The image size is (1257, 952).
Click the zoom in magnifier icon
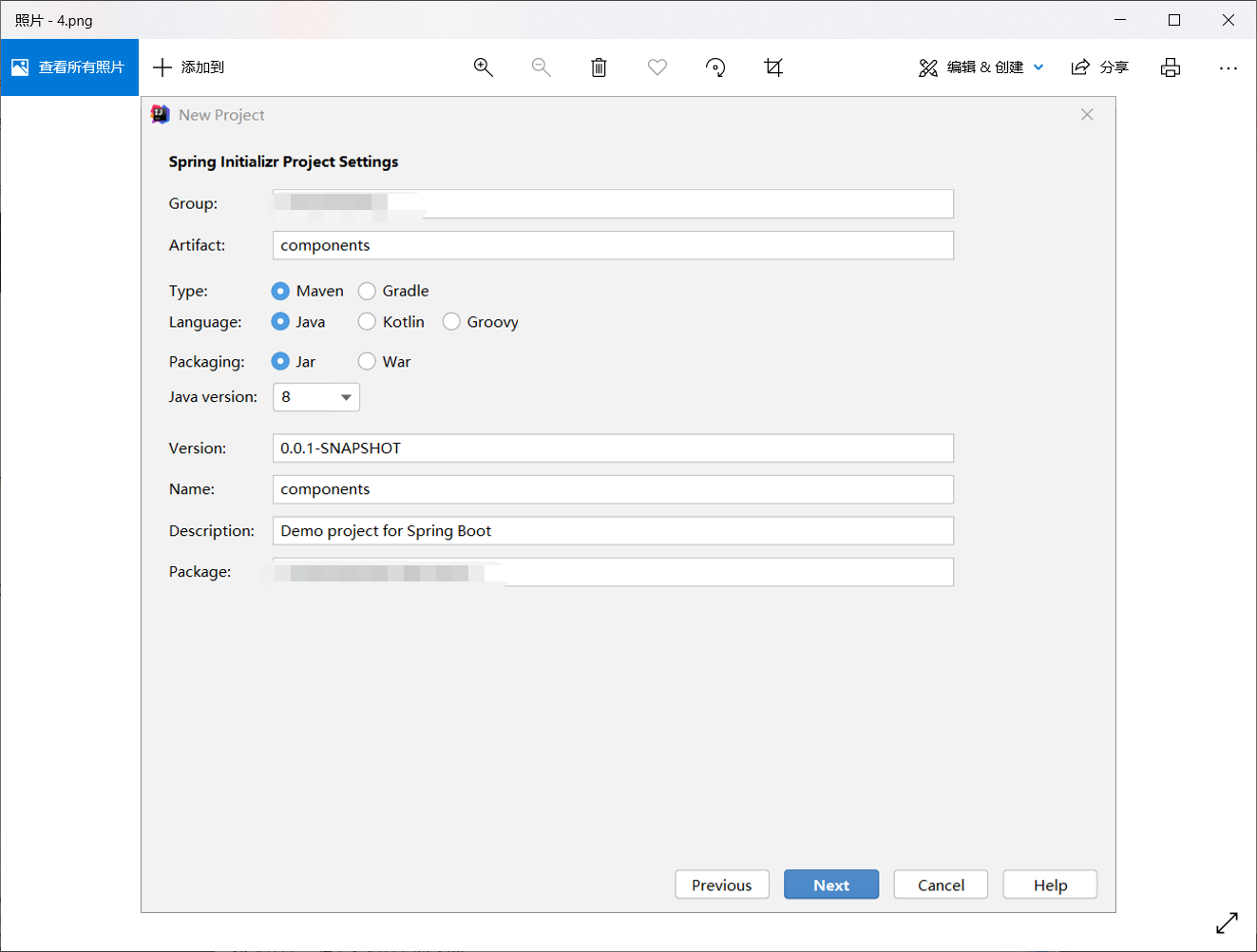tap(484, 67)
